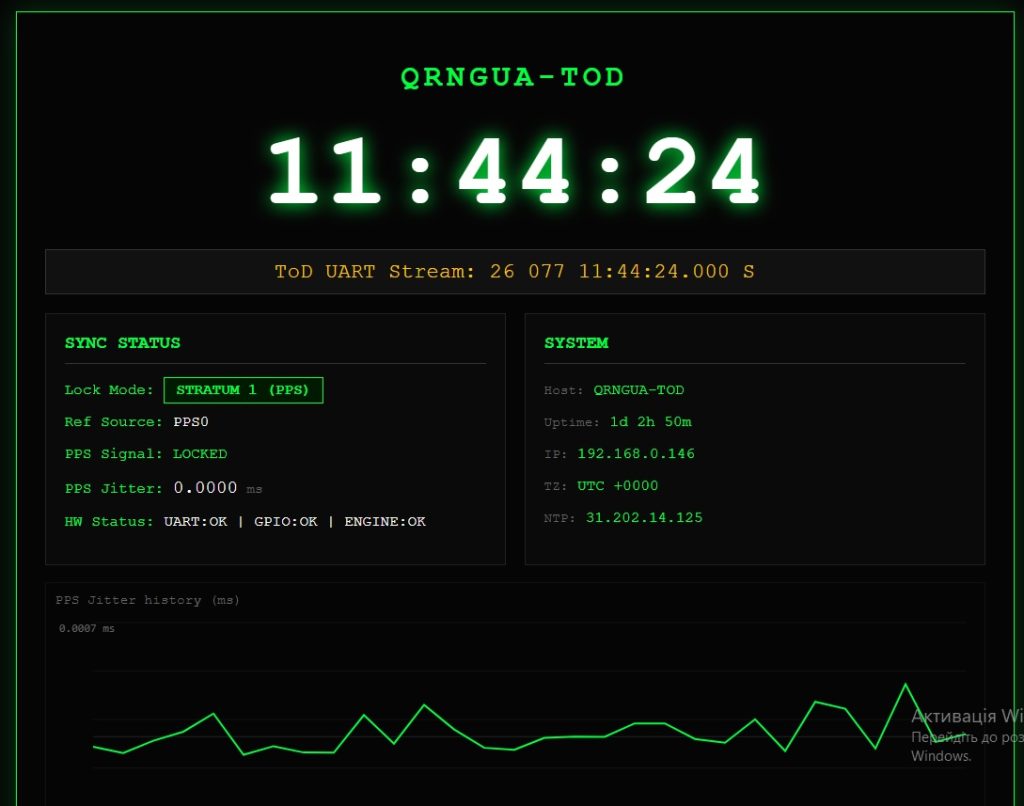This screenshot has width=1024, height=806.
Task: Click the host name value in SYSTEM panel
Action: 639,390
